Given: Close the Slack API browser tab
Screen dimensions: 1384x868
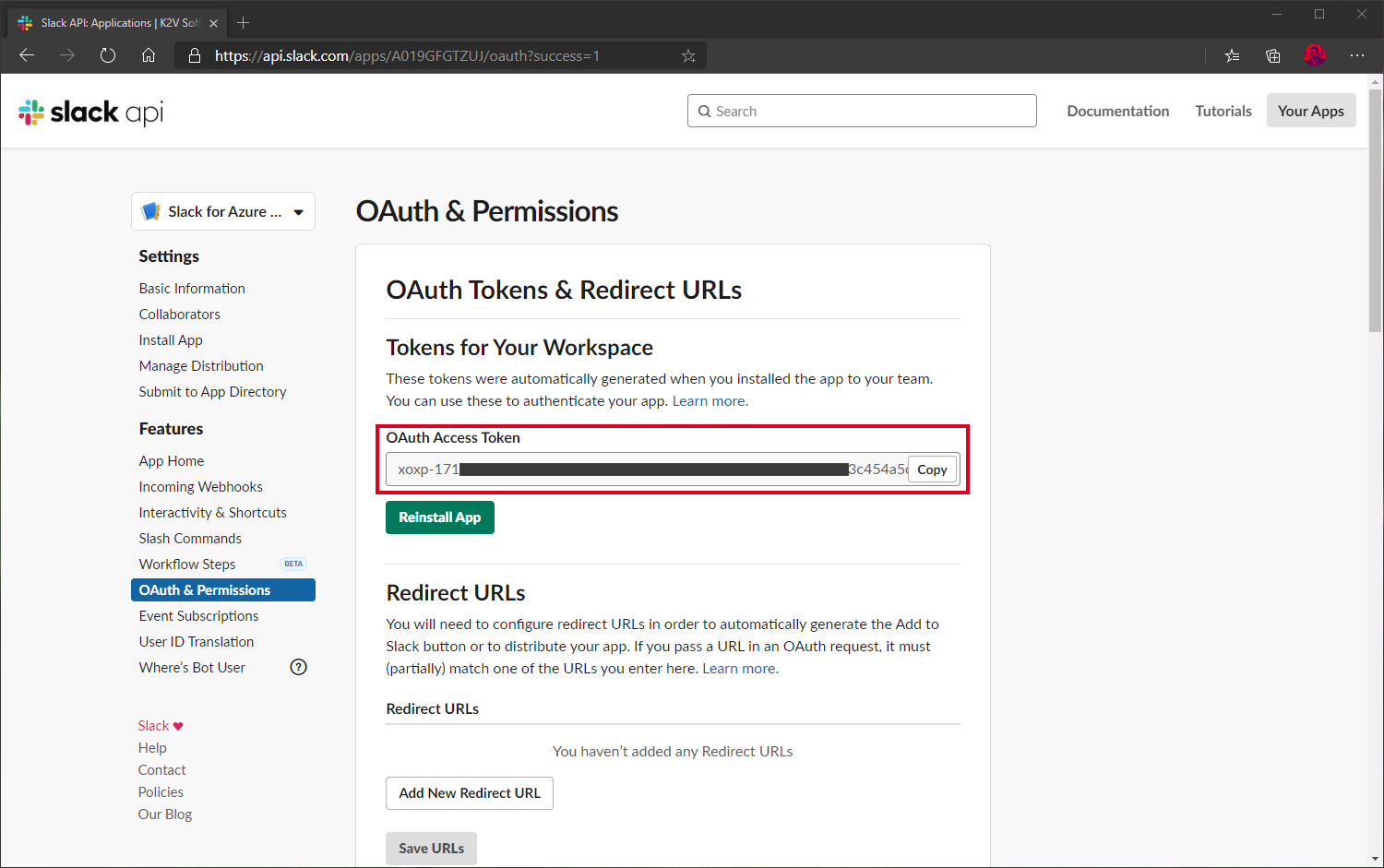Looking at the screenshot, I should click(214, 23).
